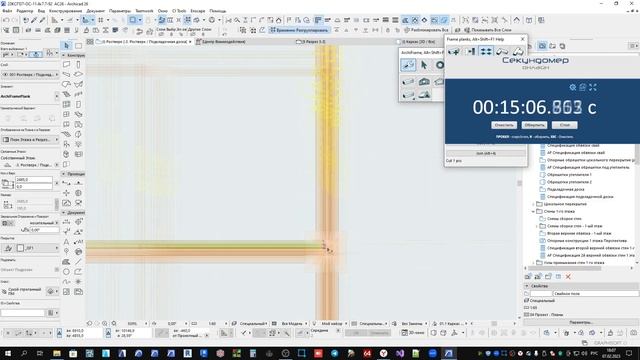Select the Wall tool
This screenshot has width=640, height=360.
click(x=67, y=64)
